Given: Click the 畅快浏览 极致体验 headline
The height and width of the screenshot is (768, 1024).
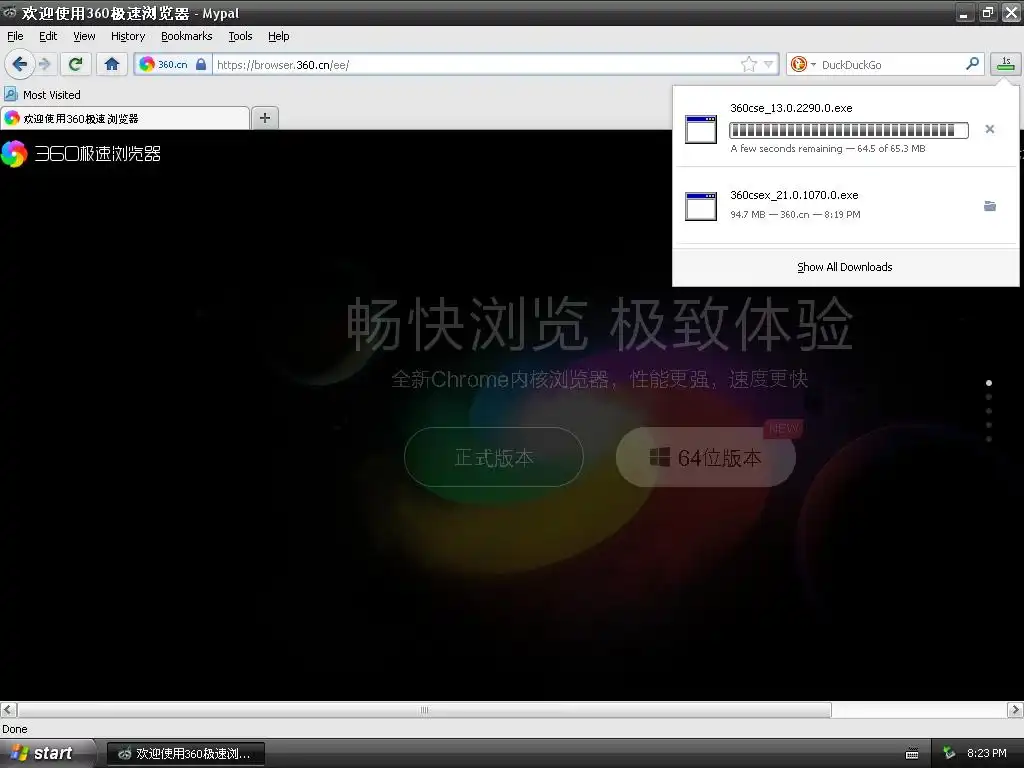Looking at the screenshot, I should [x=600, y=323].
